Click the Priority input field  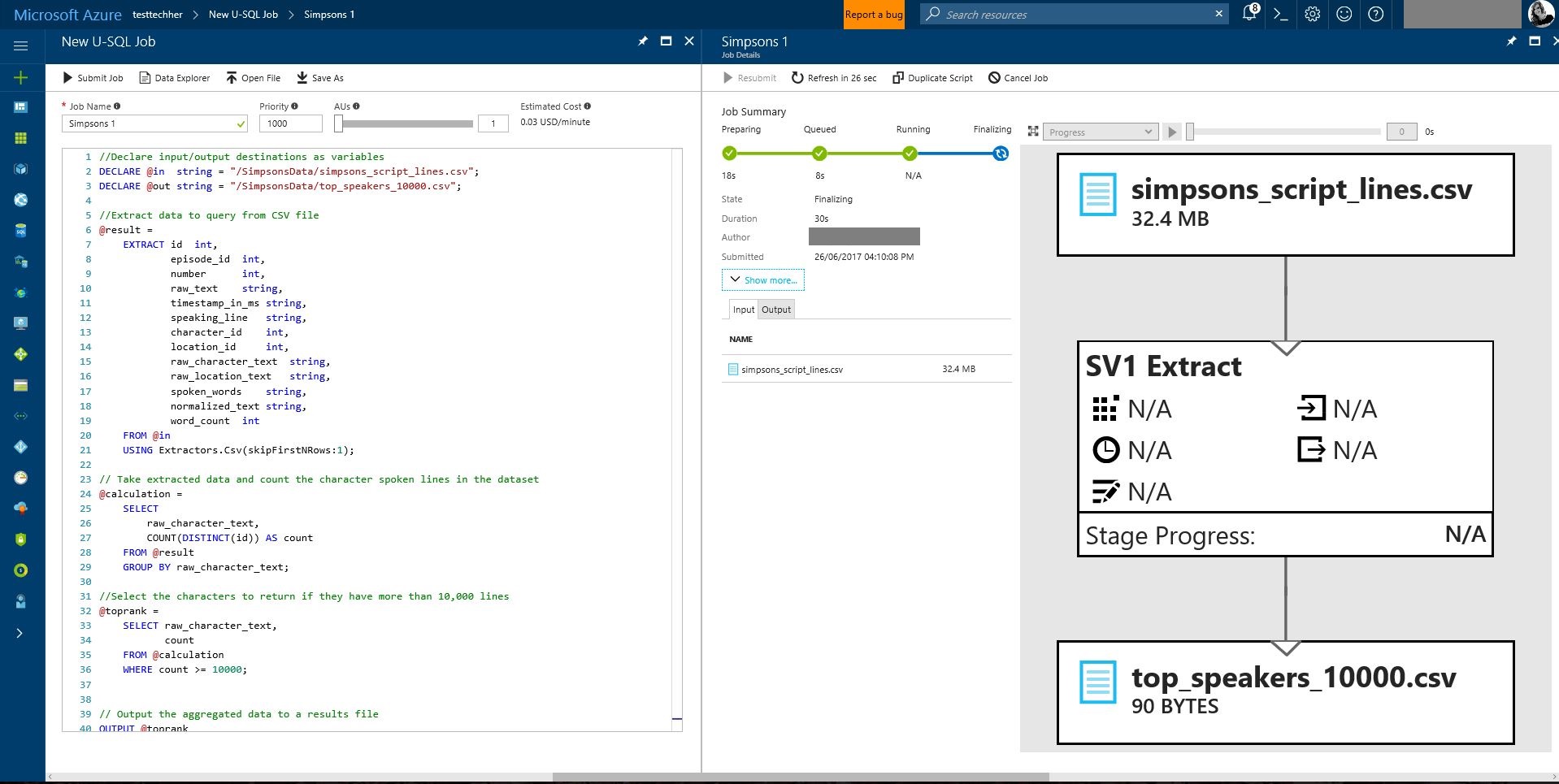[290, 123]
